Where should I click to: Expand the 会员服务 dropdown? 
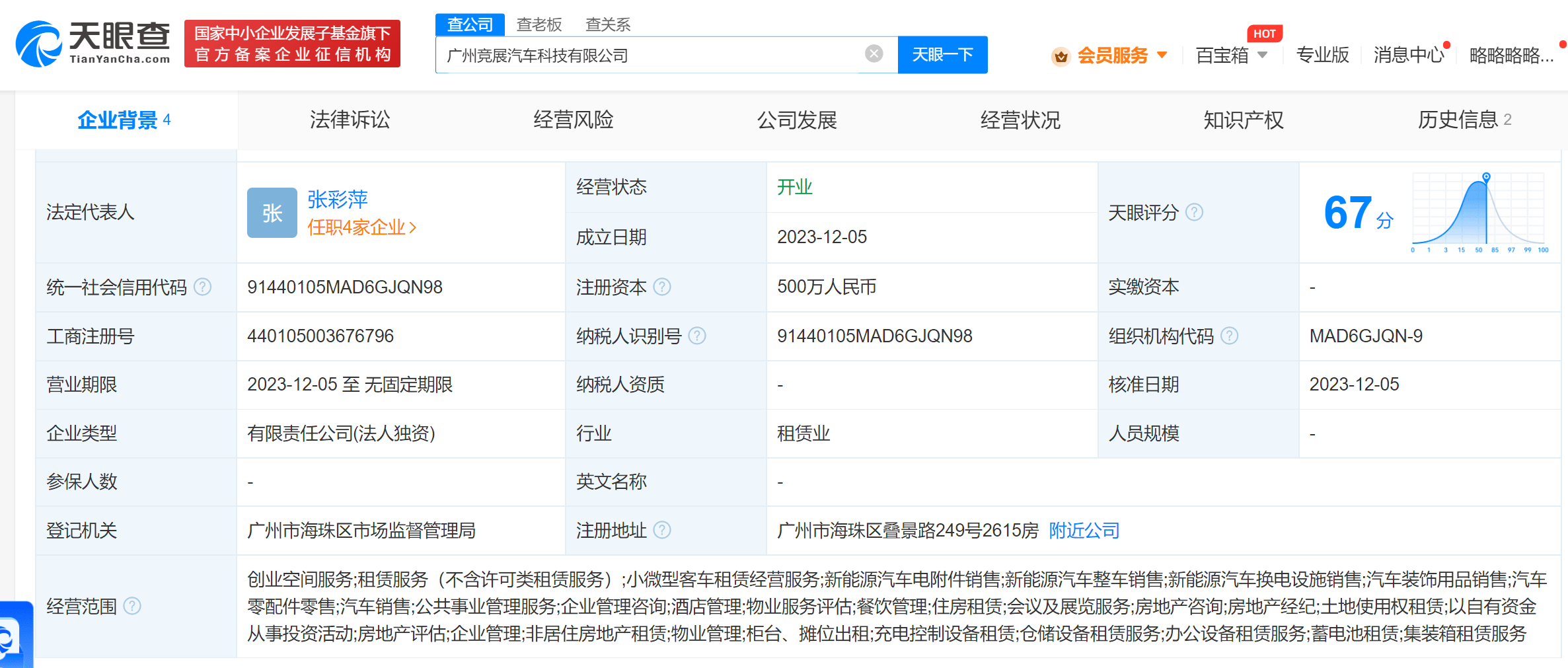1162,55
